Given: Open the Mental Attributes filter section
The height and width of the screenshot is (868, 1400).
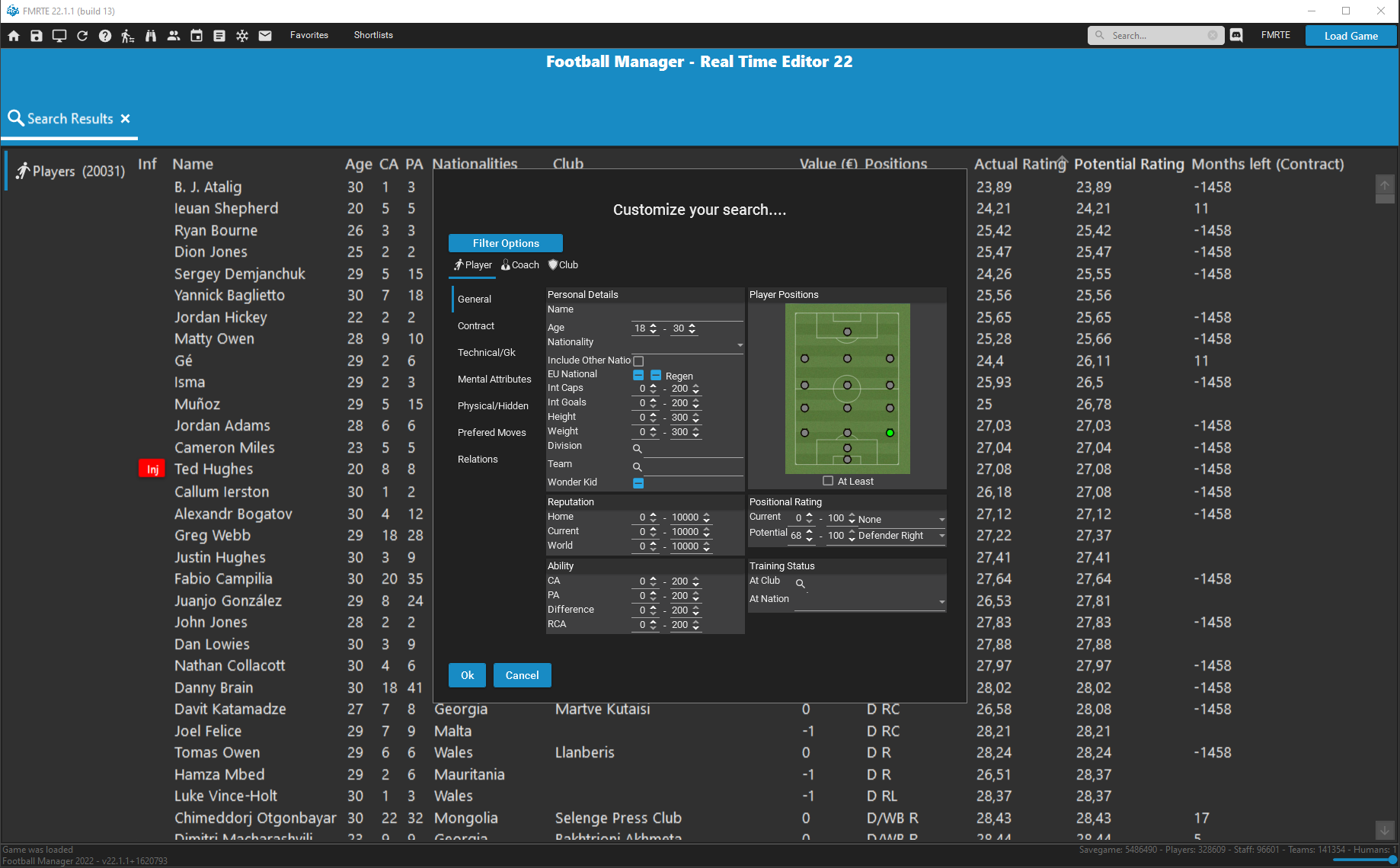Looking at the screenshot, I should [x=494, y=380].
